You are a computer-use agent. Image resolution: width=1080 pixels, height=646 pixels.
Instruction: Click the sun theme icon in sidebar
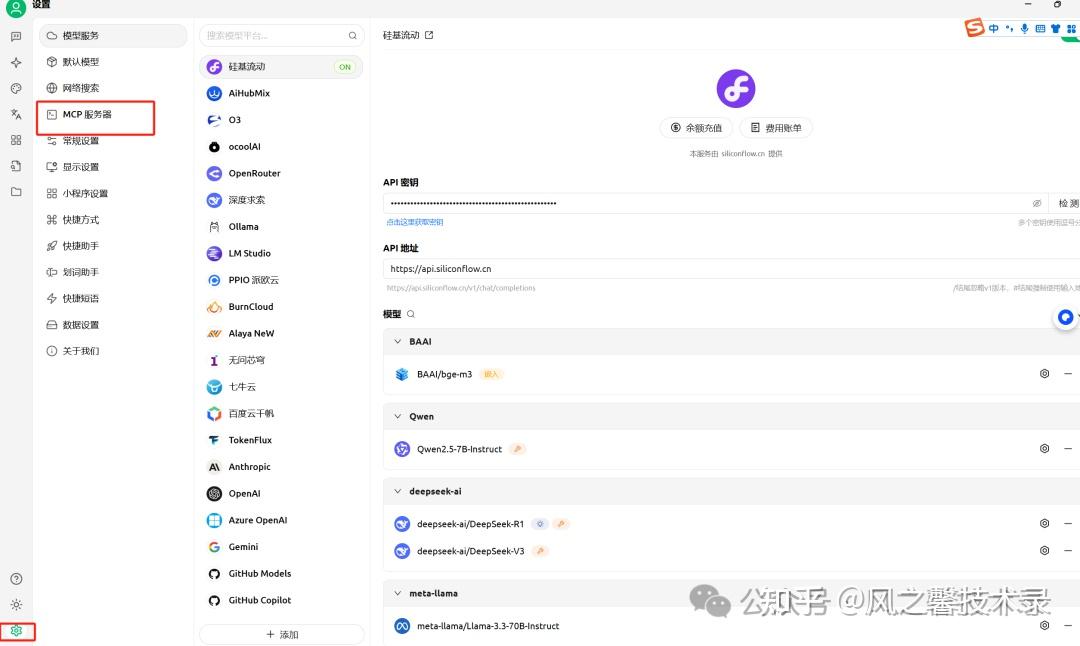(17, 605)
